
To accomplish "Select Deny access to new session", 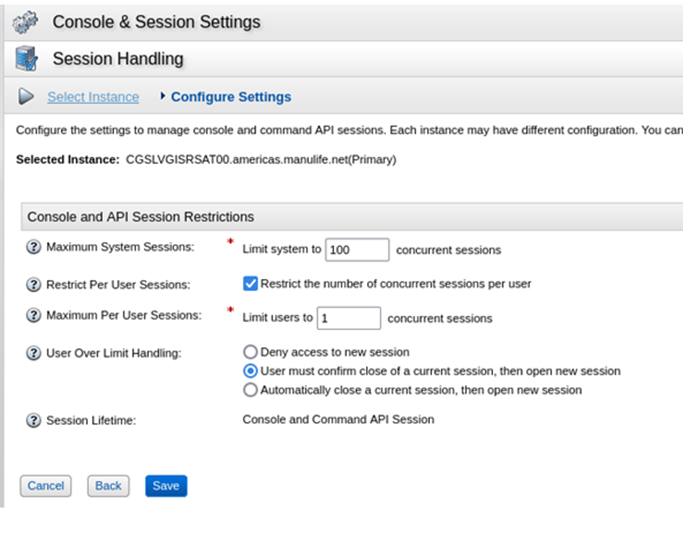I will 251,352.
